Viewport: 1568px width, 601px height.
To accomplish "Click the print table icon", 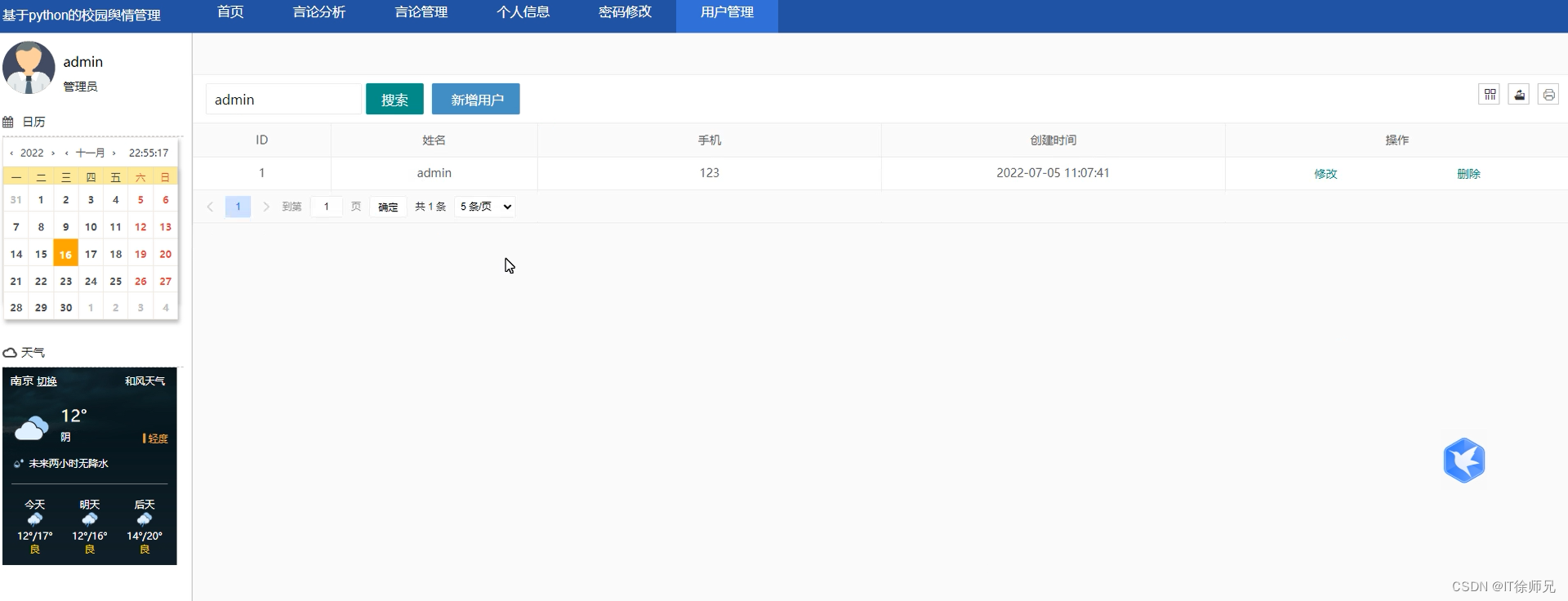I will [1548, 95].
